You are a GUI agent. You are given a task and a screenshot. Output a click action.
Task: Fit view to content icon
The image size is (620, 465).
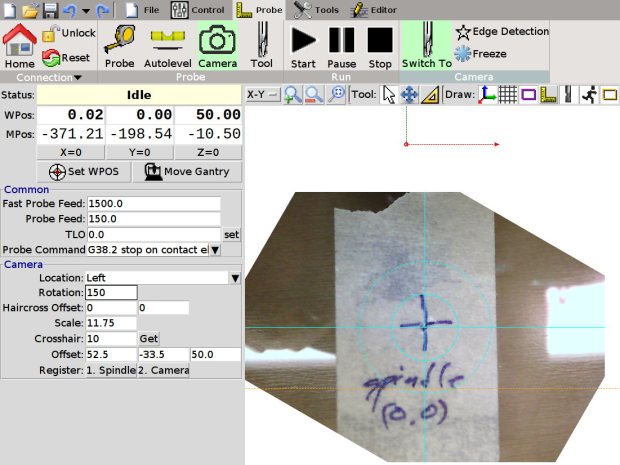pos(337,95)
